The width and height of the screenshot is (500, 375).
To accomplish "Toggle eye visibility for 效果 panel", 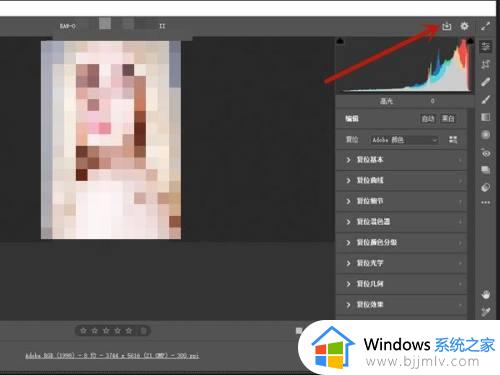I will tap(460, 305).
